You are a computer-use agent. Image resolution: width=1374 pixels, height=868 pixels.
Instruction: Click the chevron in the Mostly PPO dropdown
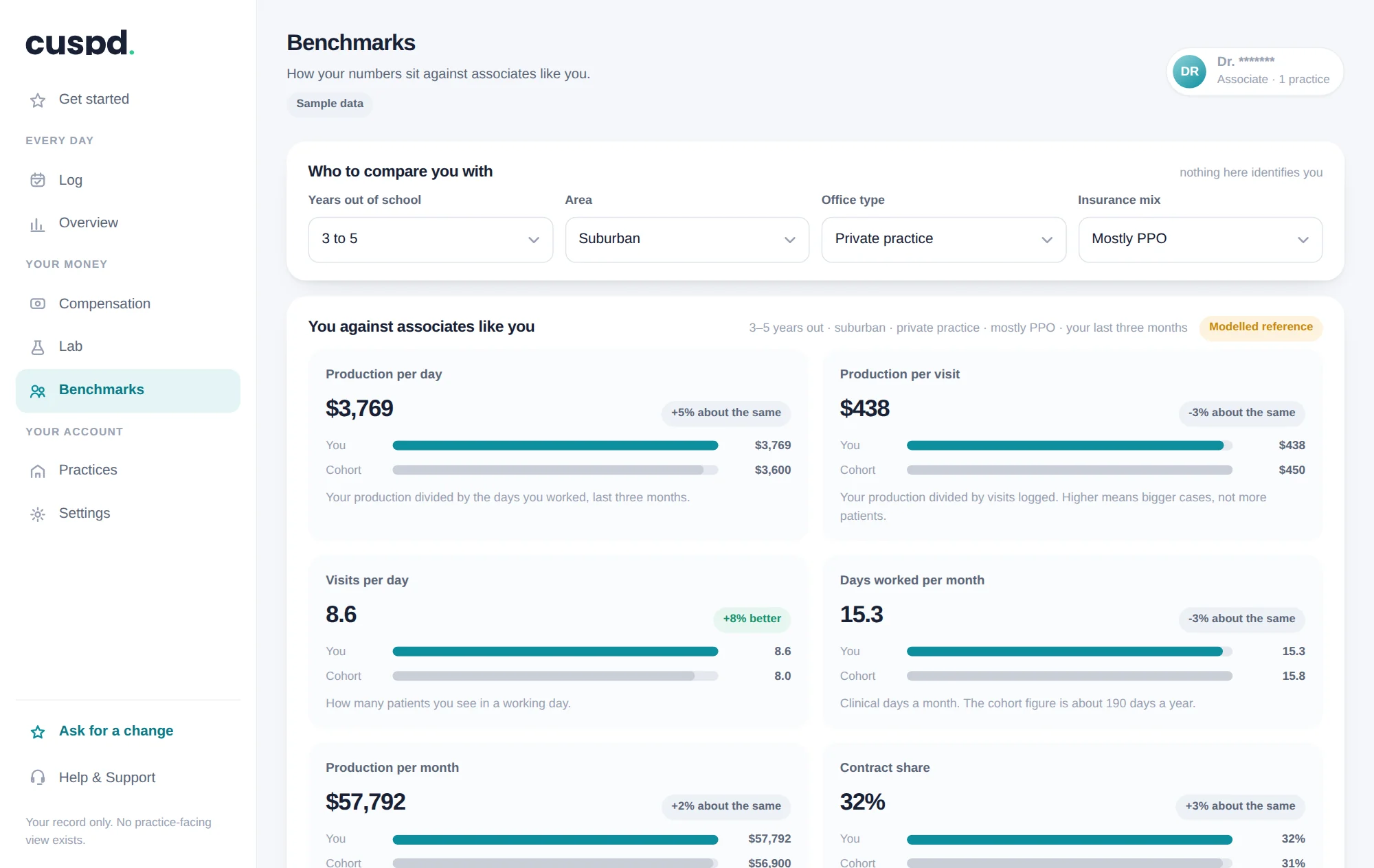1303,240
